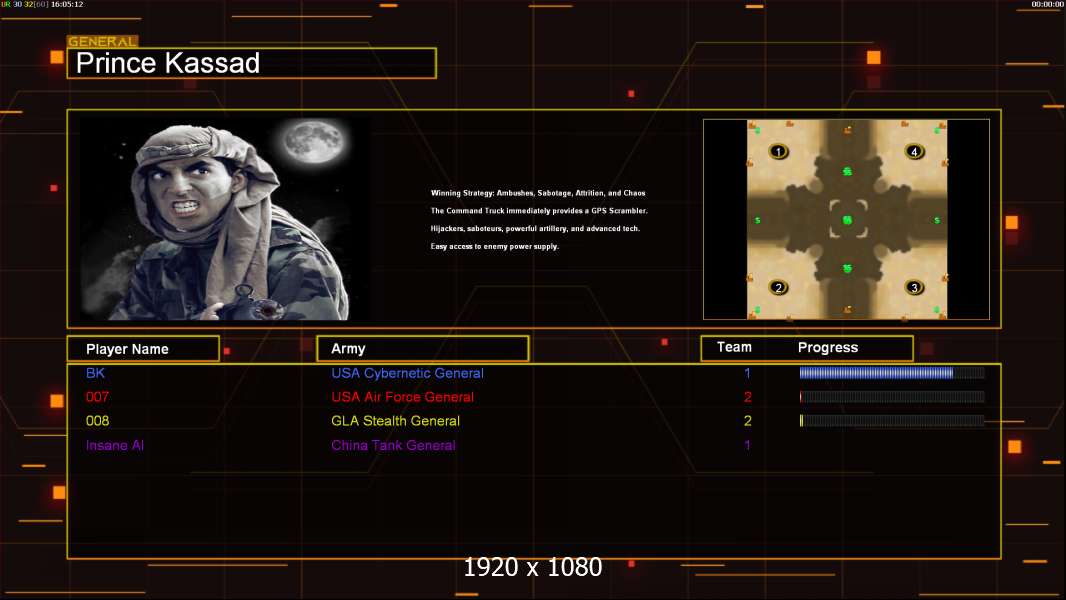
Task: Select the center supply icon inside the bracketed area
Action: [x=847, y=220]
